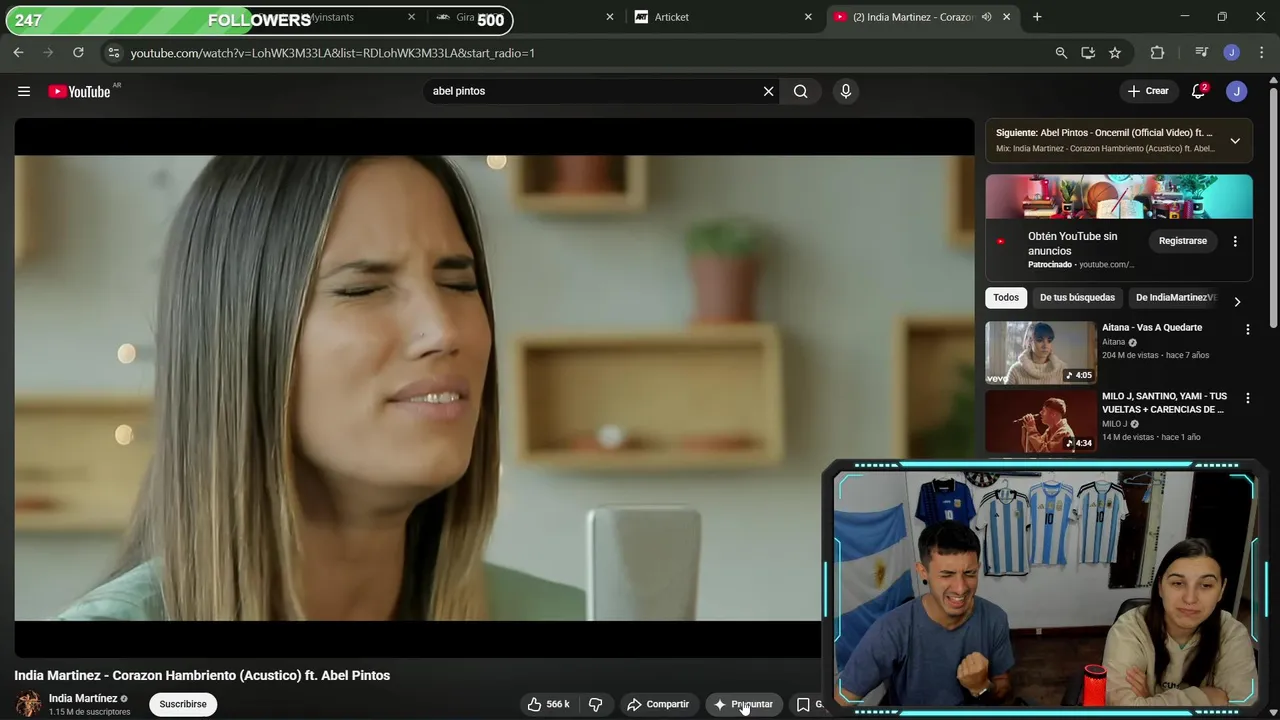The image size is (1280, 720).
Task: Open the media controls icon in toolbar
Action: (1201, 53)
